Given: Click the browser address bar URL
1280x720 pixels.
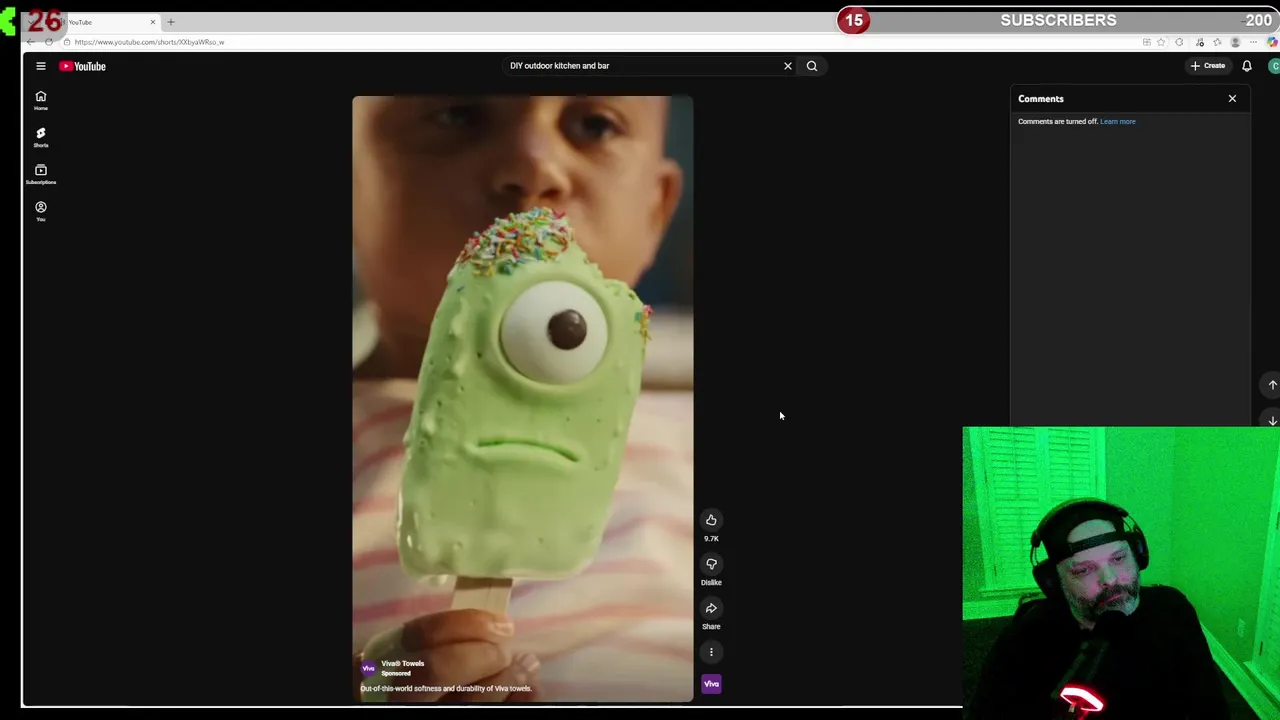Looking at the screenshot, I should point(149,42).
